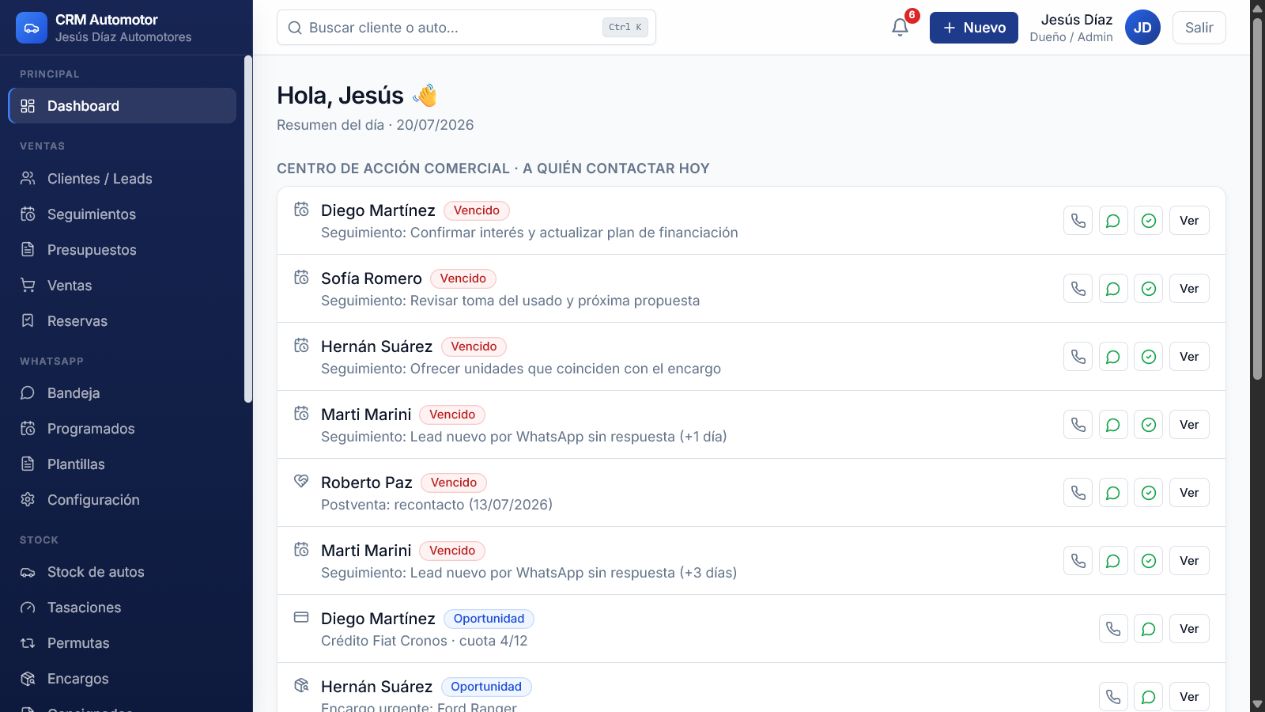Focus the Buscar cliente o auto field
Screen dimensions: 1265x712
(x=466, y=28)
